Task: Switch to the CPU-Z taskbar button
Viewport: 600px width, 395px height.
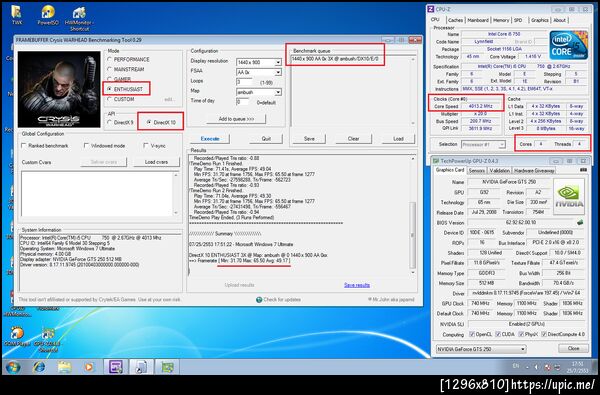Action: click(116, 367)
